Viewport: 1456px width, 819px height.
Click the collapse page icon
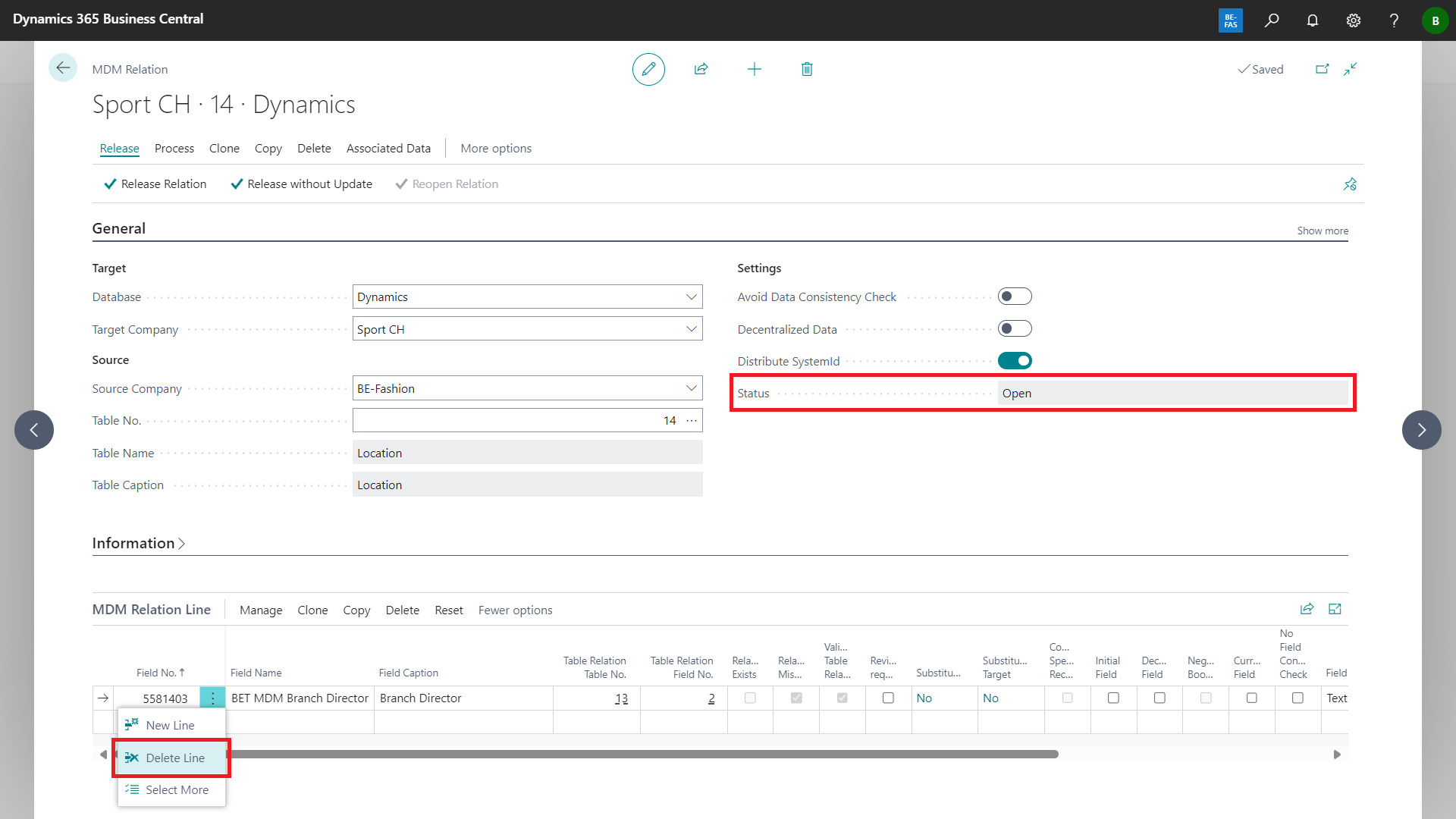pos(1351,69)
